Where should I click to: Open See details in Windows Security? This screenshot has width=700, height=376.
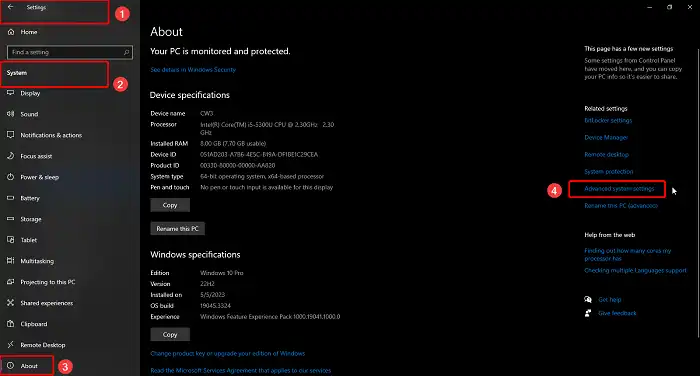[x=193, y=70]
